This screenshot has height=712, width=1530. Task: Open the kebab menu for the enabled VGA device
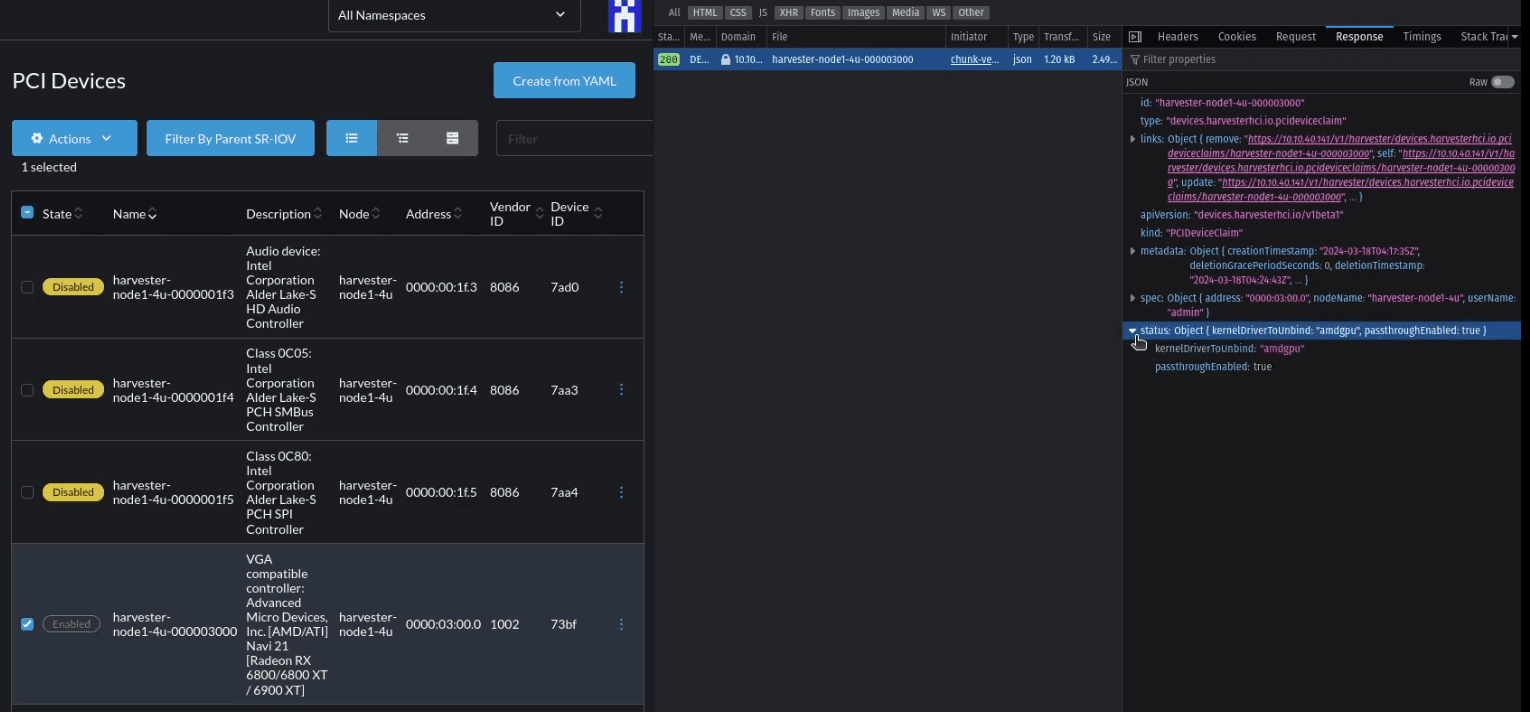[x=621, y=624]
